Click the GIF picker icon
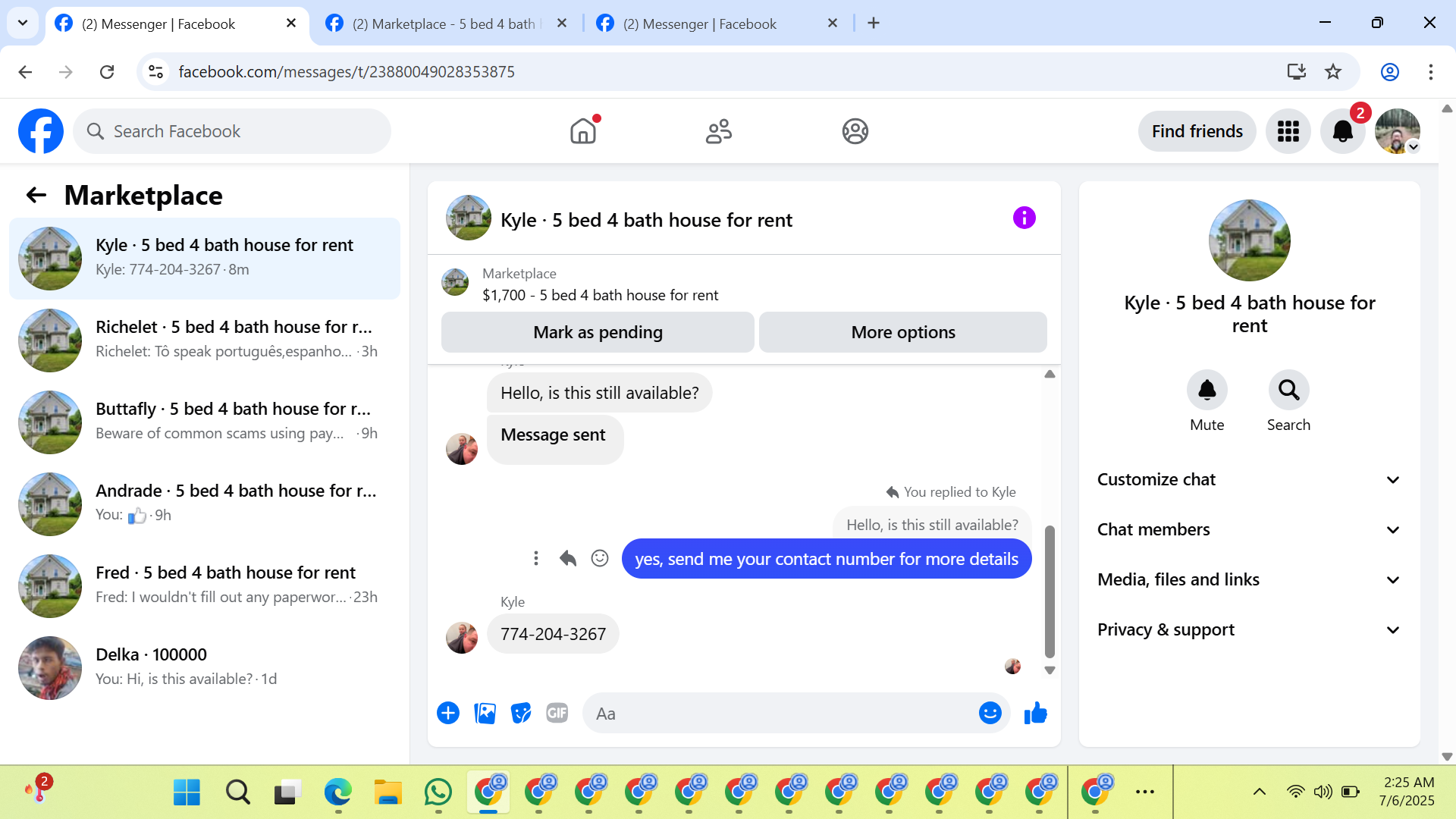Image resolution: width=1456 pixels, height=819 pixels. click(x=557, y=713)
